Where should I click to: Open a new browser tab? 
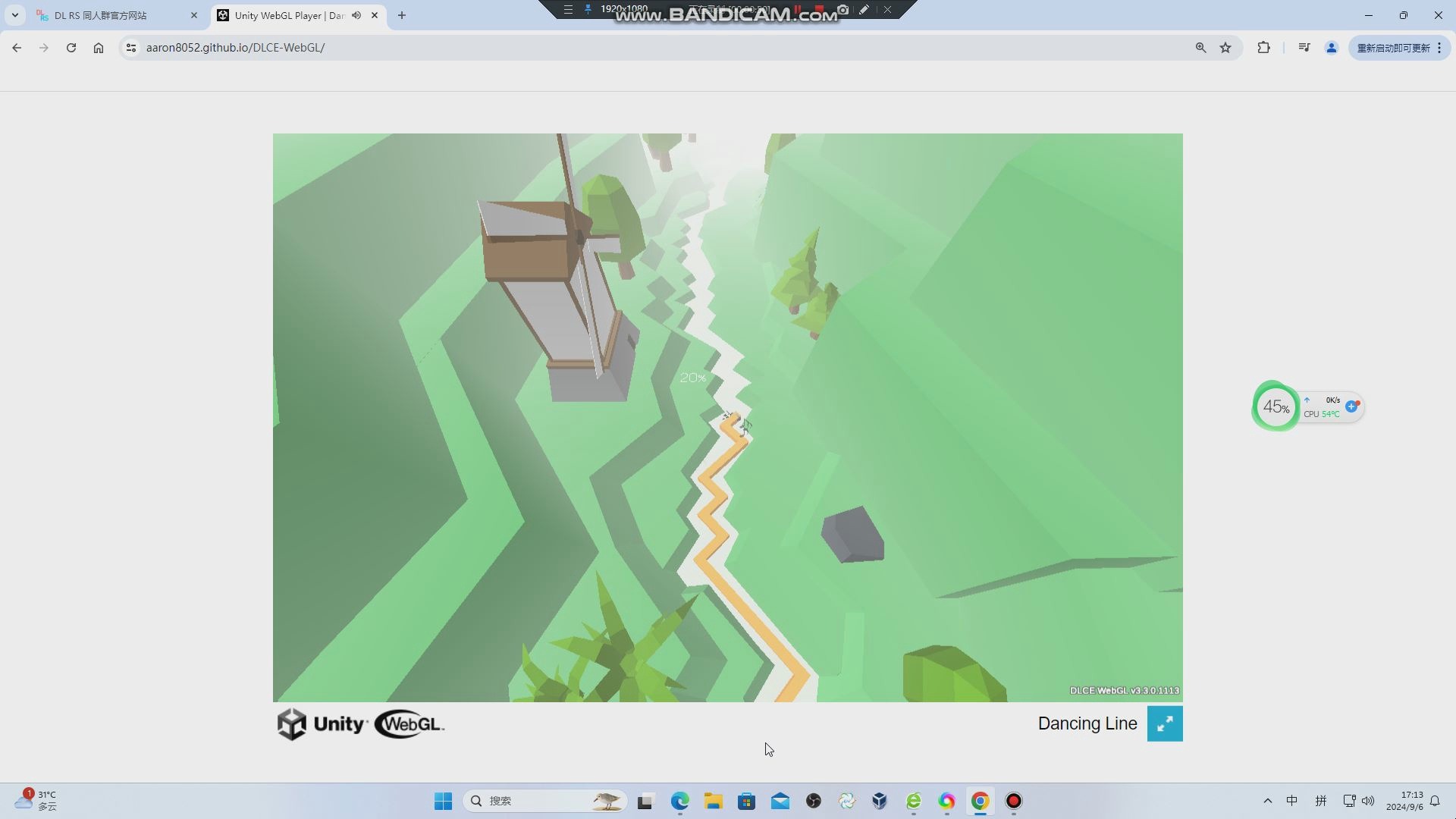click(x=402, y=15)
